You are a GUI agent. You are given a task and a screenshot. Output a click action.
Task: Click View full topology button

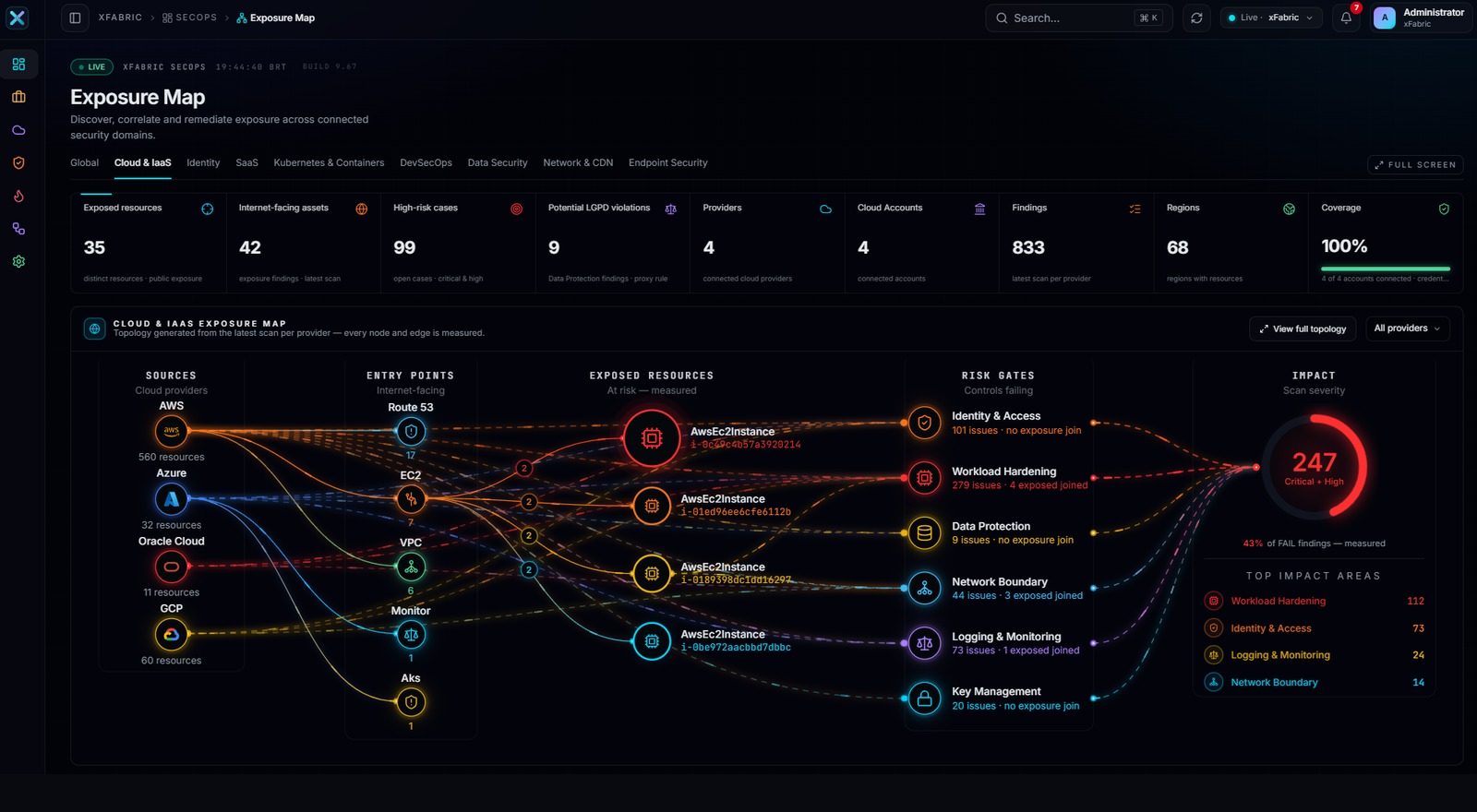click(1303, 328)
